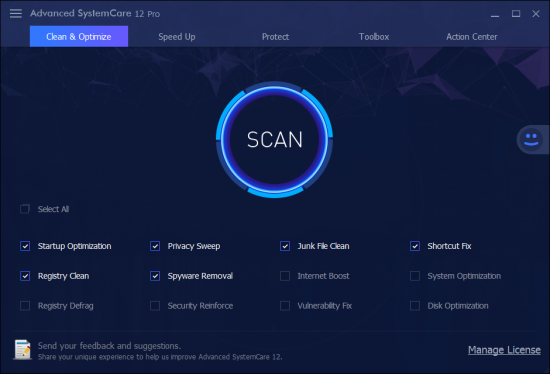This screenshot has width=550, height=374.
Task: Maximize the Advanced SystemCare window
Action: (x=516, y=14)
